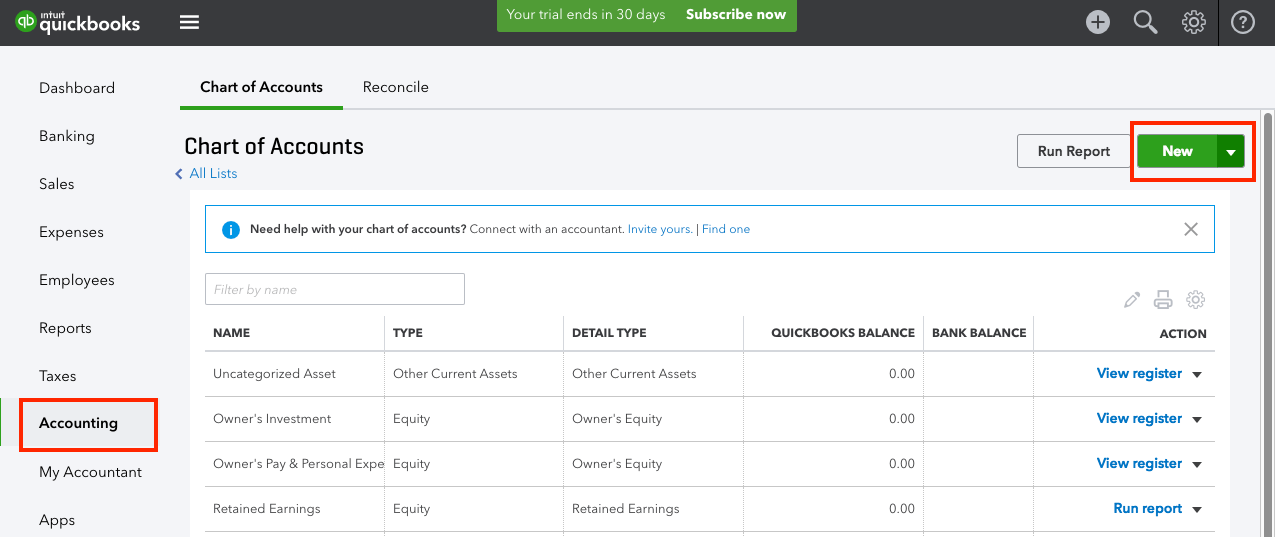
Task: Open Dashboard in the sidebar
Action: 77,88
